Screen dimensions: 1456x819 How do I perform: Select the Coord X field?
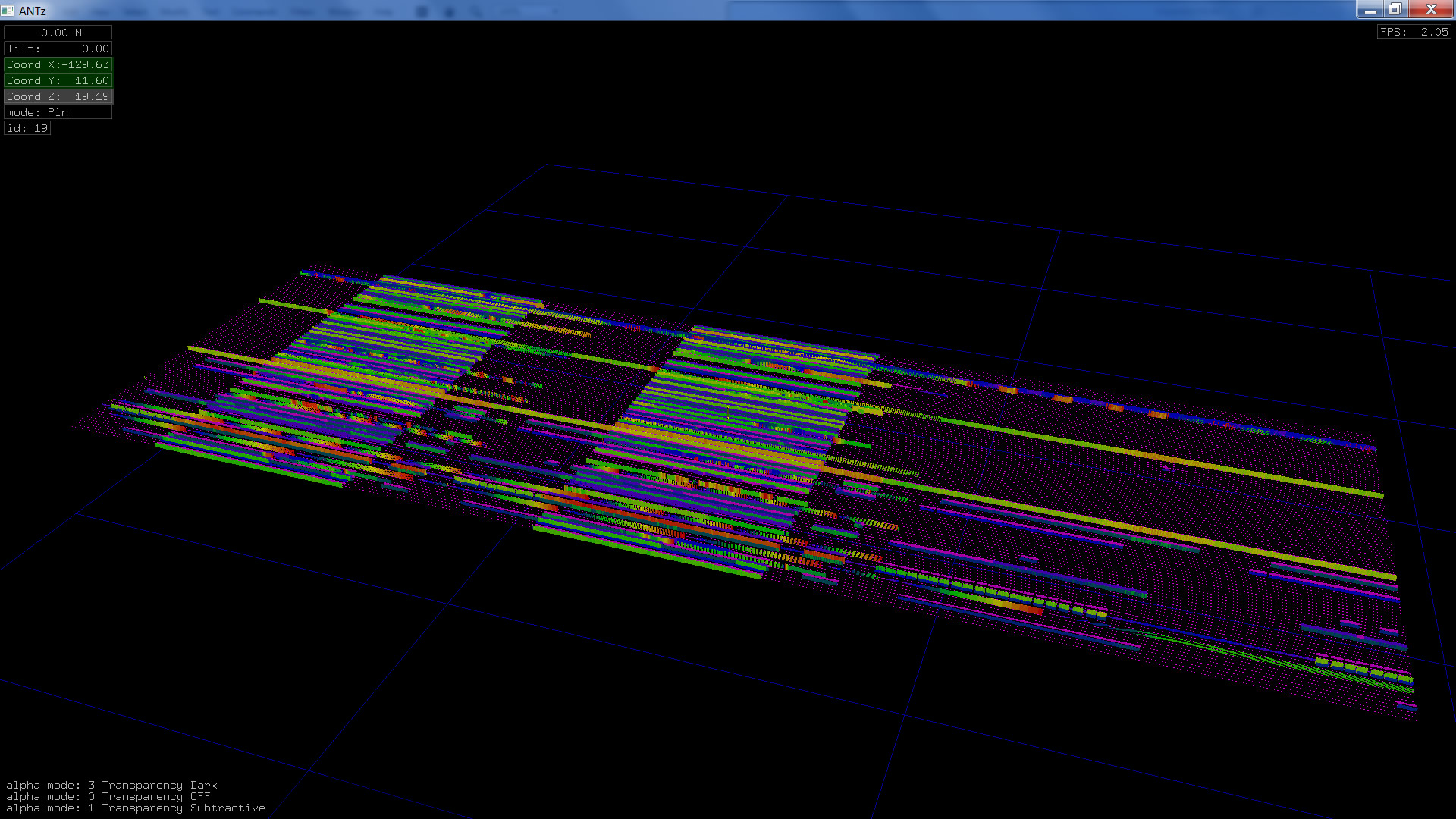tap(58, 64)
